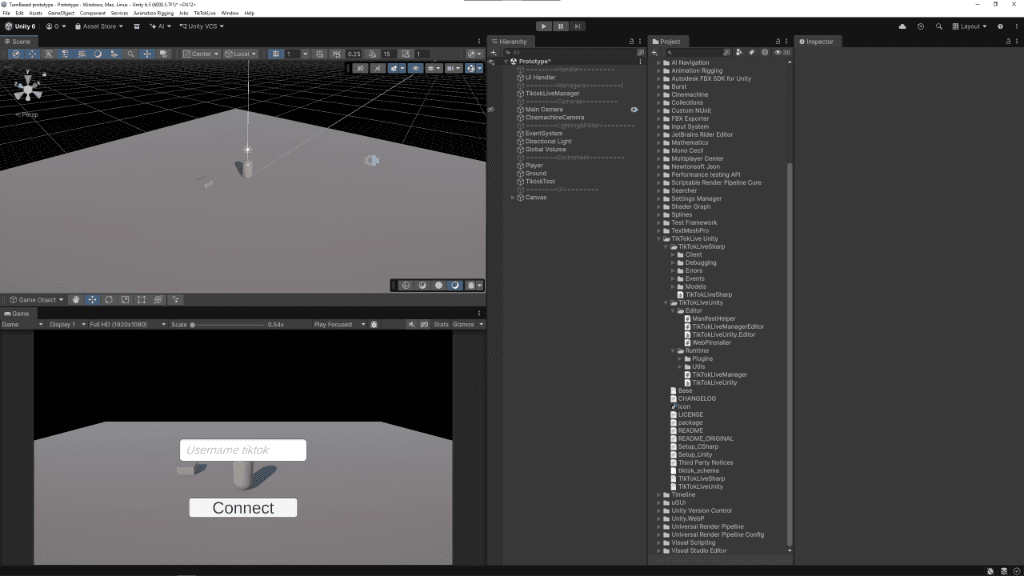Open the Layout dropdown
1024x576 pixels.
[x=969, y=26]
